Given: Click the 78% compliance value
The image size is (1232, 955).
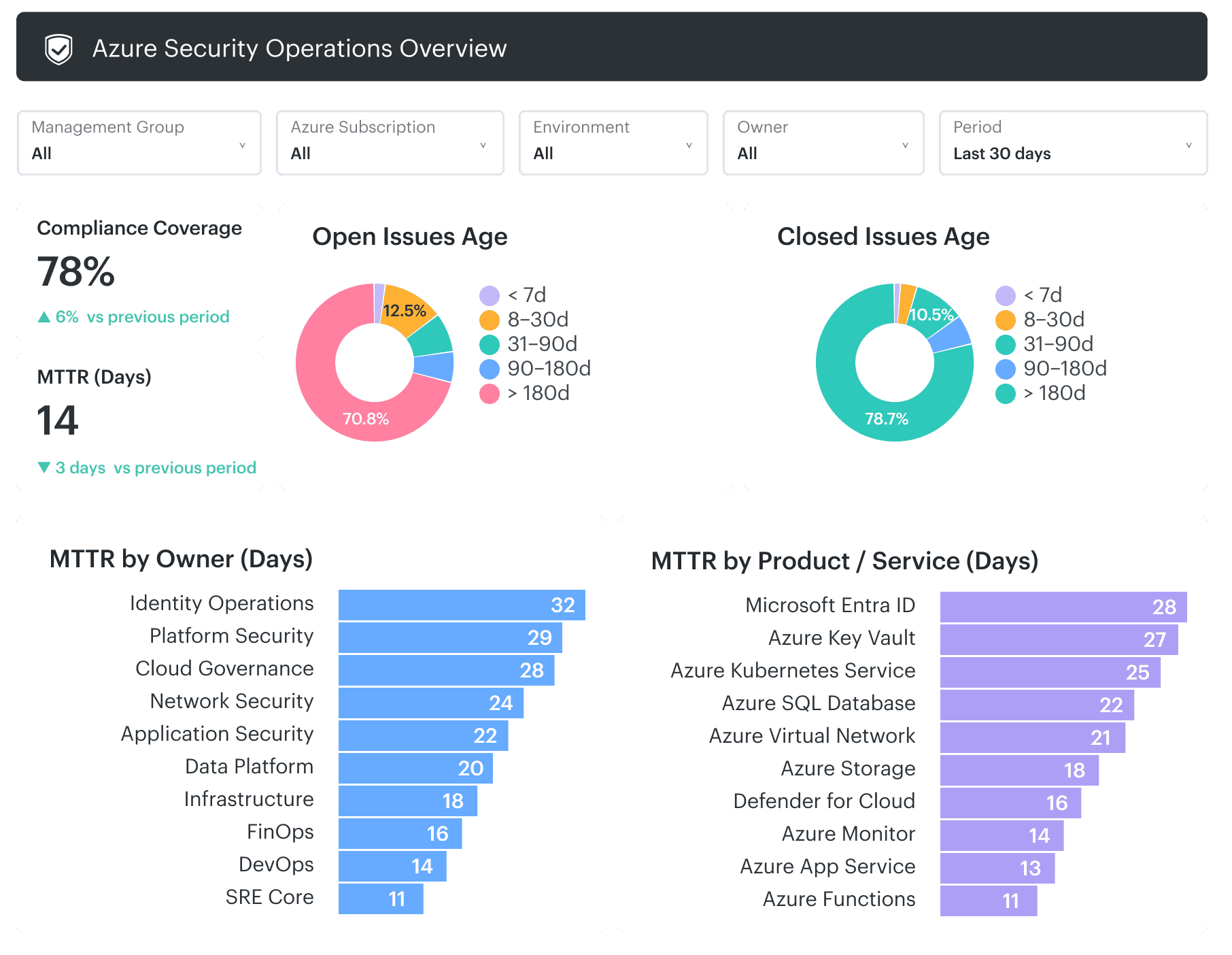Looking at the screenshot, I should 76,272.
